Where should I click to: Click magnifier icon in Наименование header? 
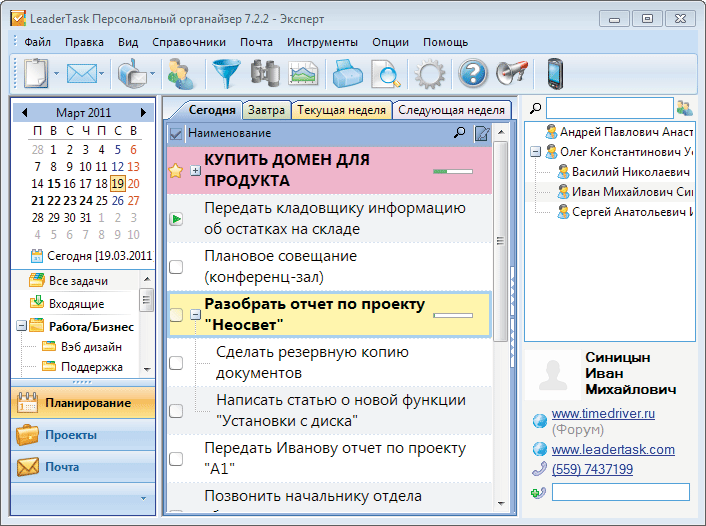pos(459,133)
